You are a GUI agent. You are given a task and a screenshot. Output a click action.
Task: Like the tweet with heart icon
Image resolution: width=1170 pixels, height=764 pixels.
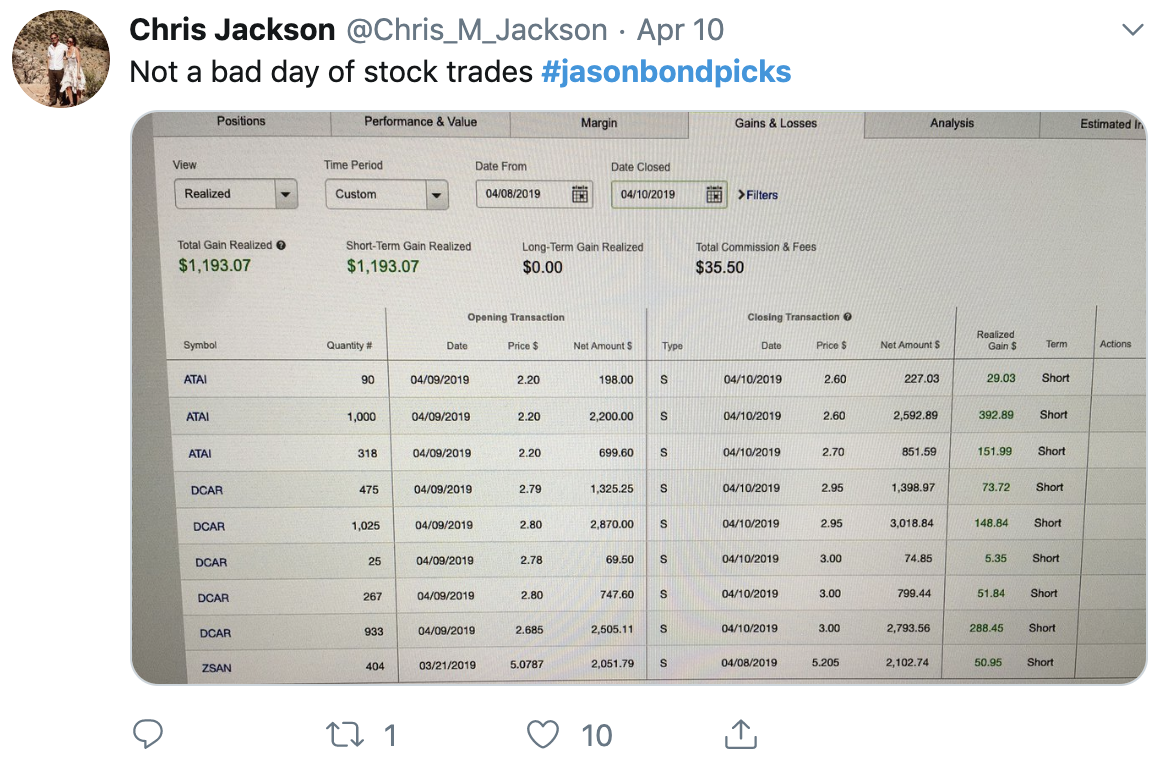(x=542, y=735)
